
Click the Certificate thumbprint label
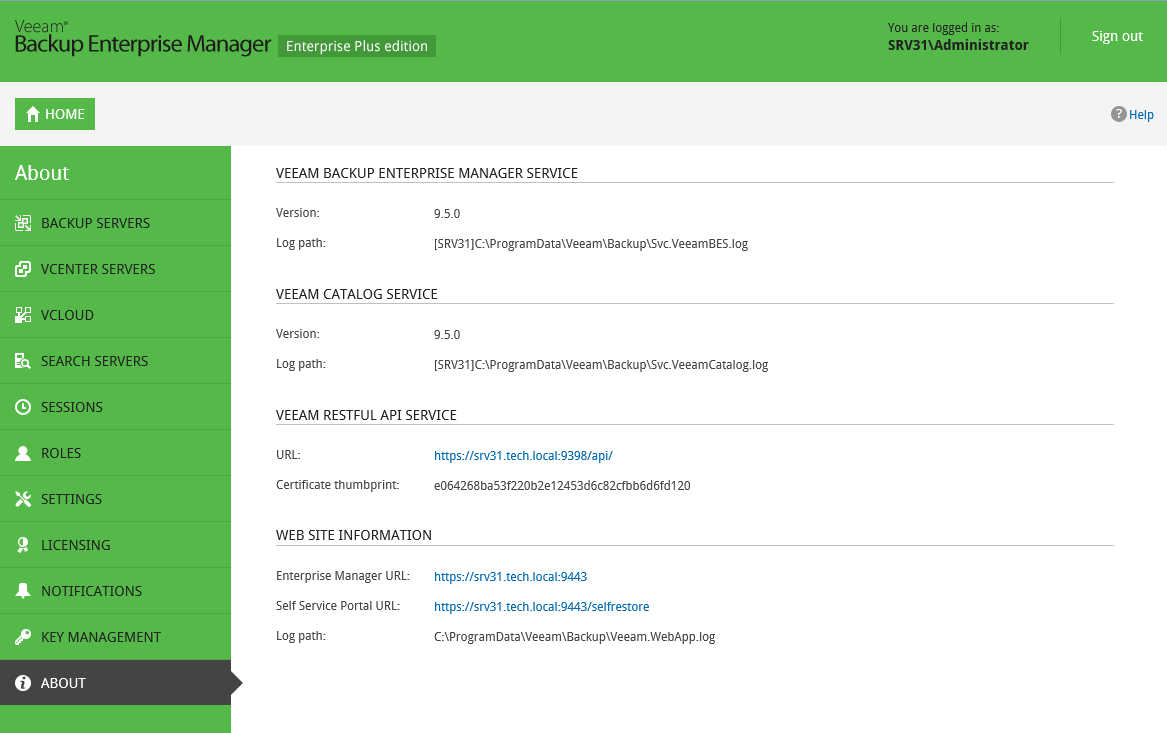[337, 484]
